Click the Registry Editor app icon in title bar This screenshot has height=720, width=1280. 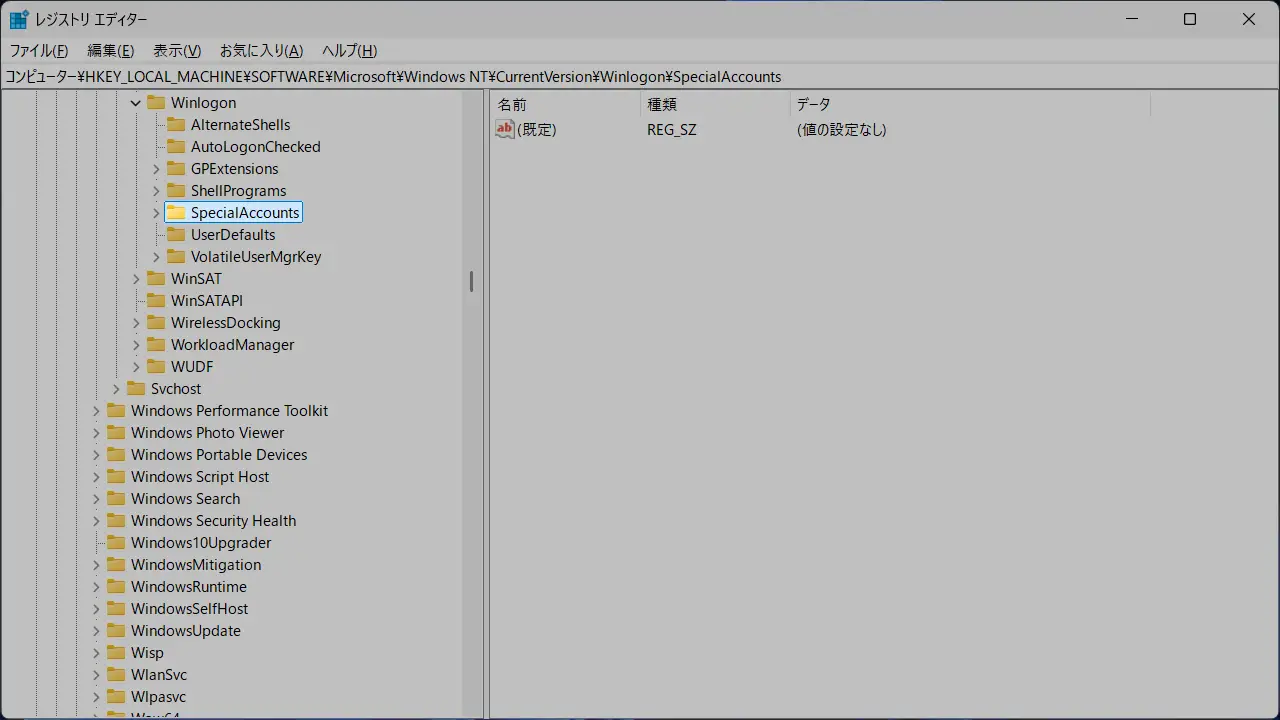18,20
